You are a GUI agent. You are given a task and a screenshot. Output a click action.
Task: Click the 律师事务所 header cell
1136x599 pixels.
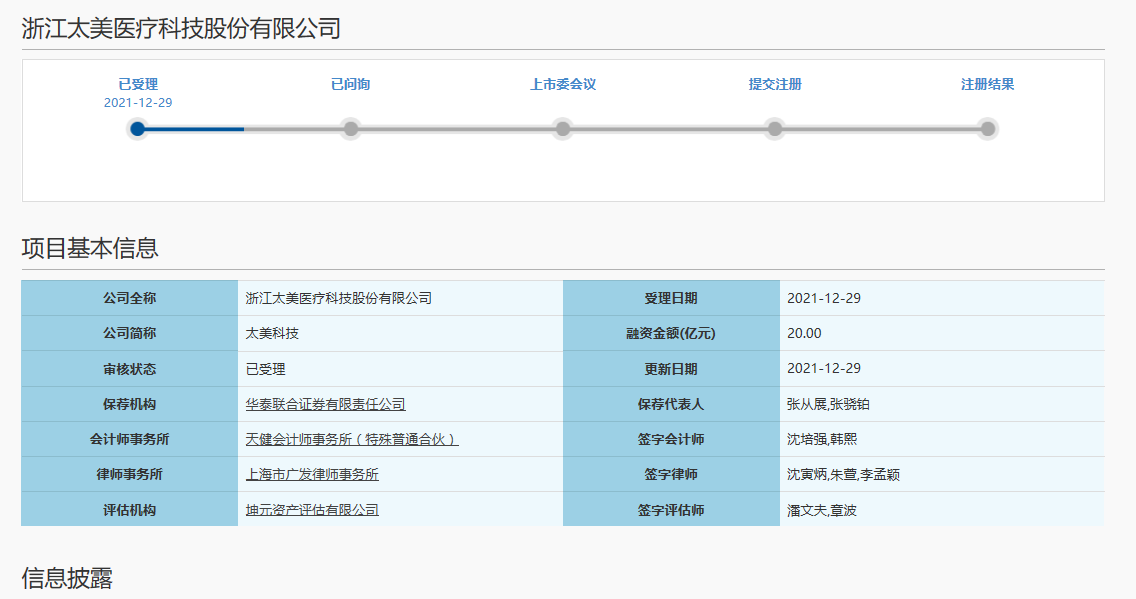(x=130, y=474)
